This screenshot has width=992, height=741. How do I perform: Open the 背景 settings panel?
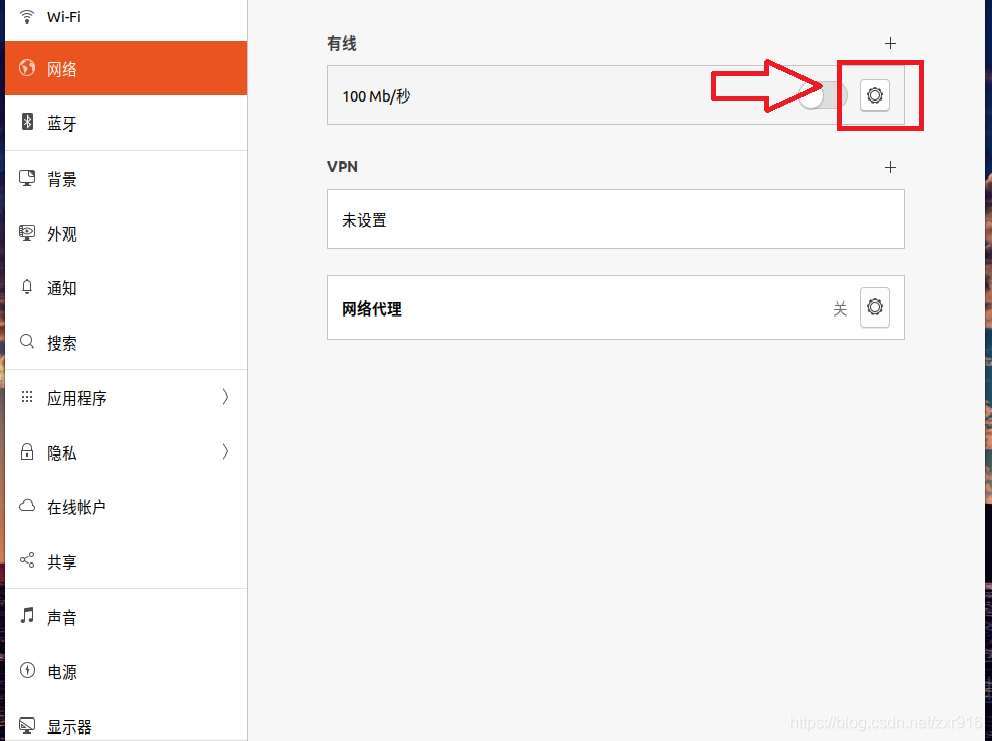(126, 178)
